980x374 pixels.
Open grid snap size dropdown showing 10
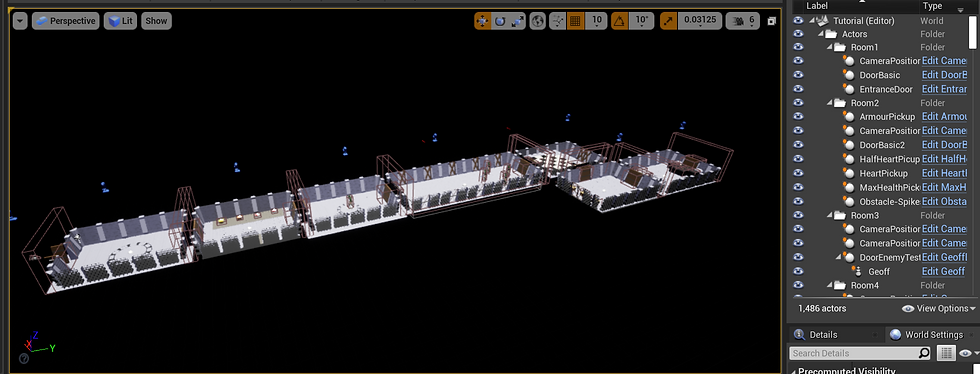[x=596, y=21]
